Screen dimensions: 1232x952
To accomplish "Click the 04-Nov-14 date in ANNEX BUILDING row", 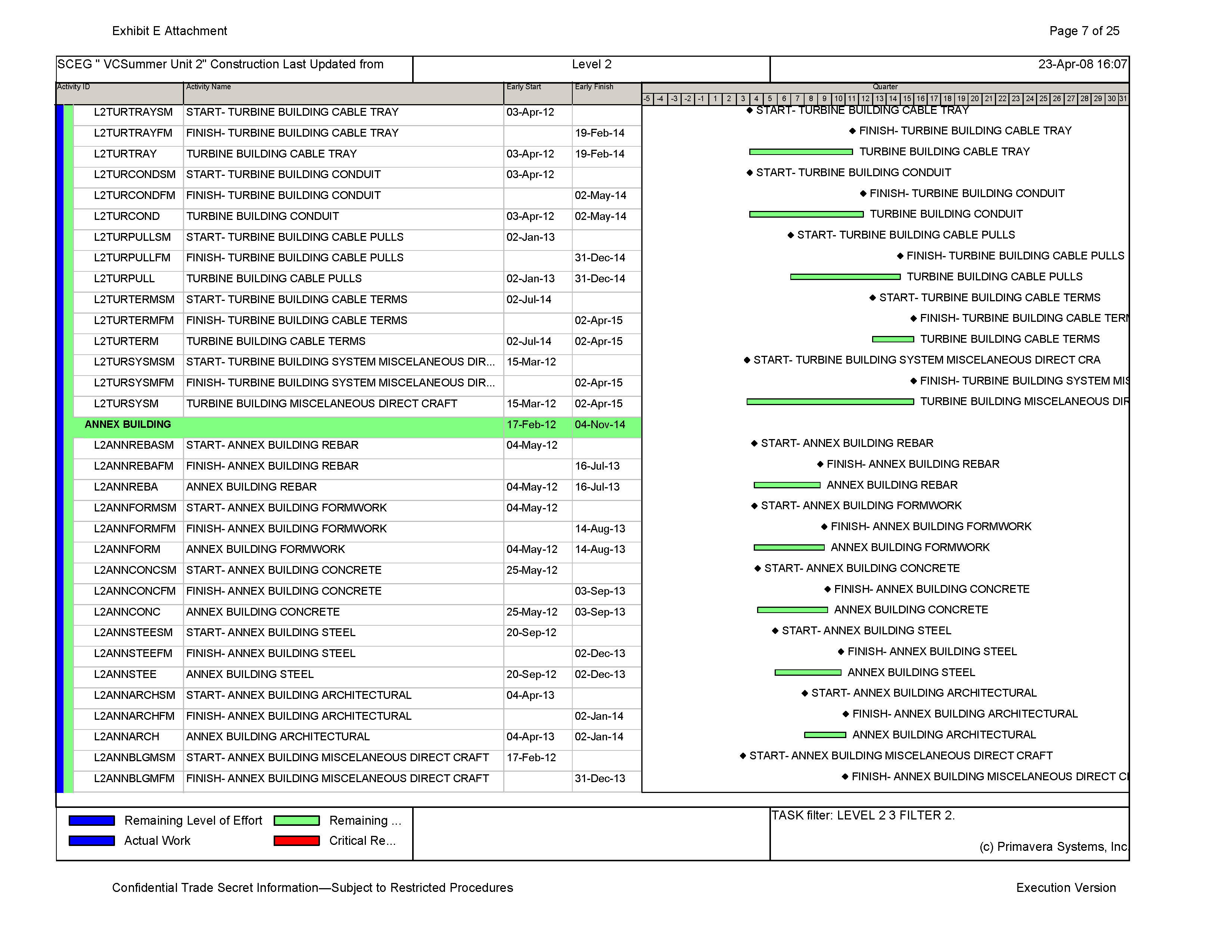I will pos(600,425).
